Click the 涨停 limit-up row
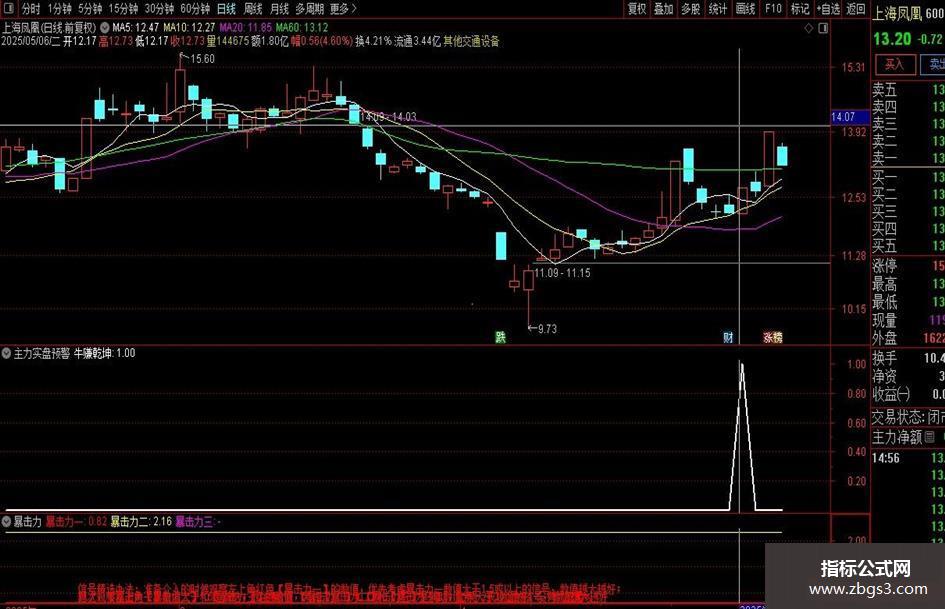 tap(909, 266)
